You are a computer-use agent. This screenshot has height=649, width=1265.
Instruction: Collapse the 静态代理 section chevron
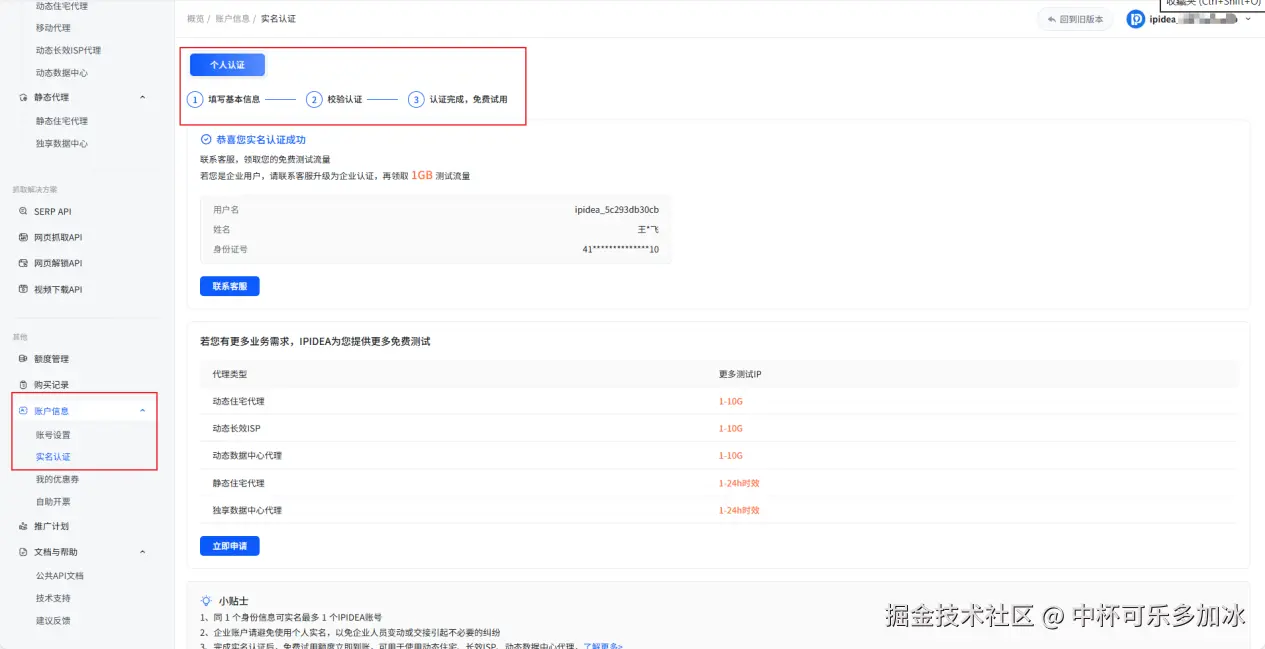click(142, 97)
